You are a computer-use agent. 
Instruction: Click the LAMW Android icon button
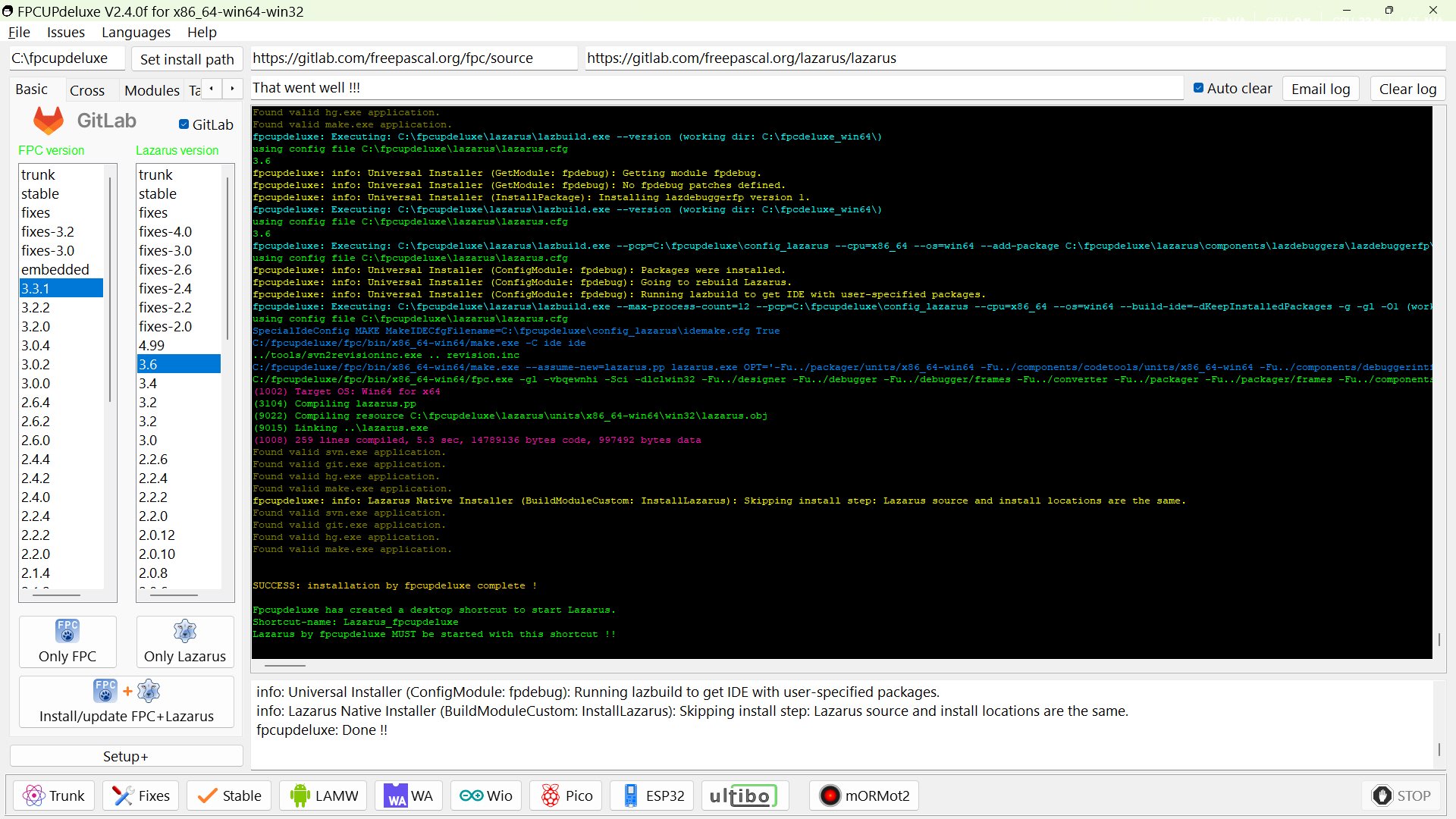pyautogui.click(x=323, y=795)
